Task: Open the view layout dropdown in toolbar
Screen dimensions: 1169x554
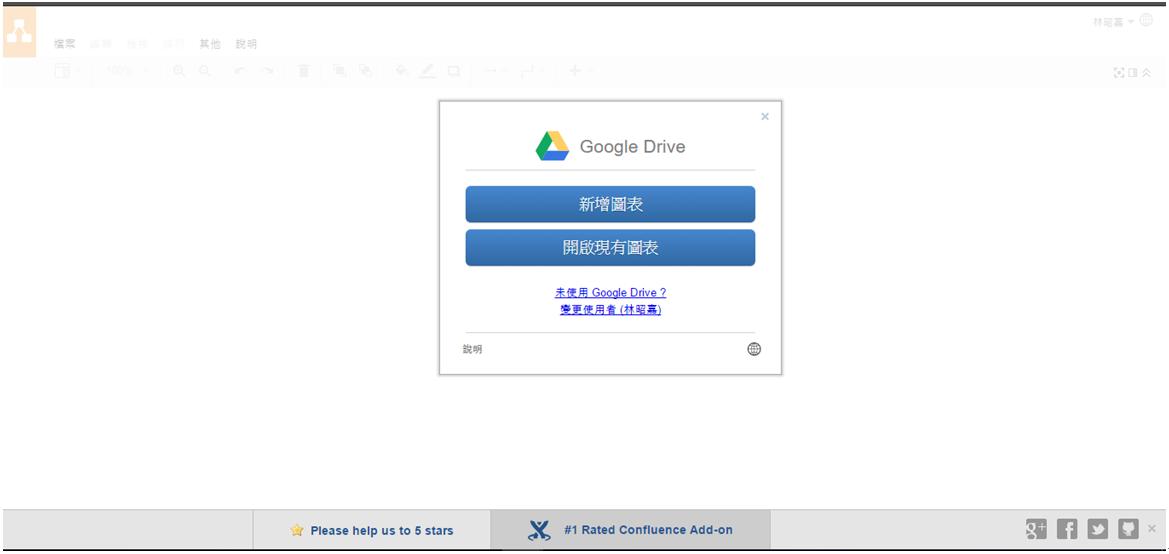Action: (67, 71)
